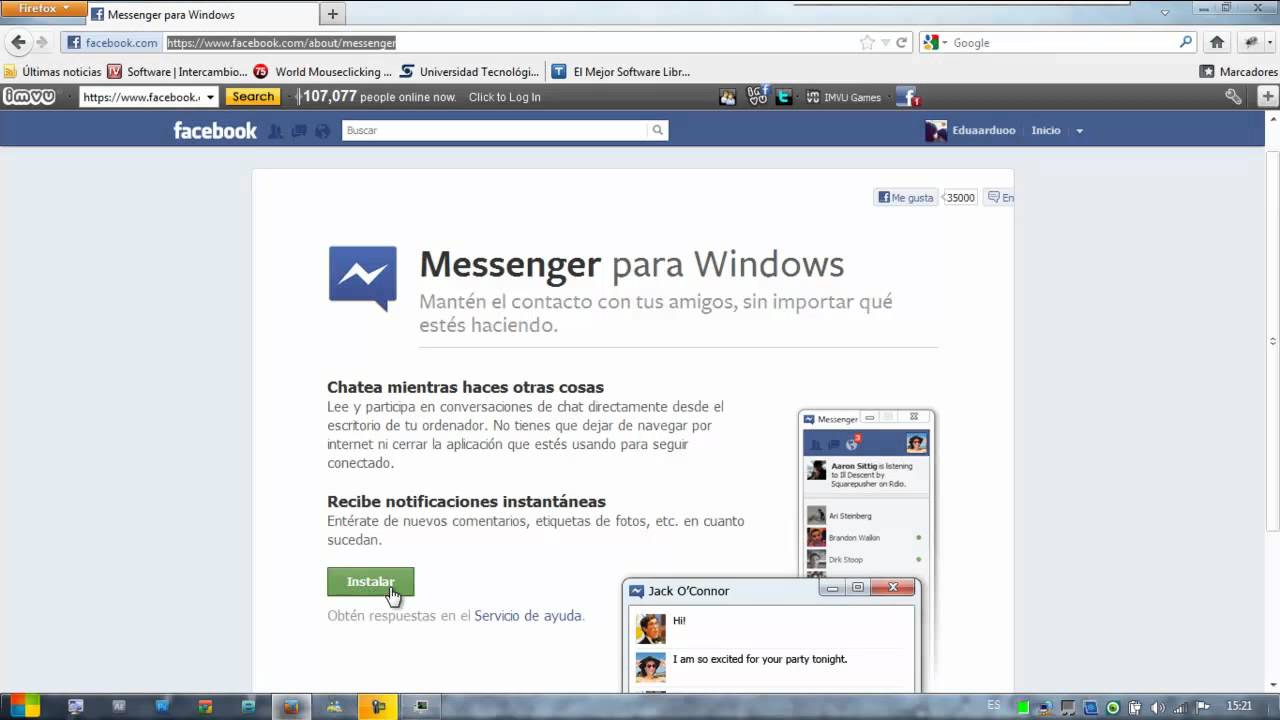Click the ES language indicator in taskbar
Screen dimensions: 1280x720
click(993, 705)
